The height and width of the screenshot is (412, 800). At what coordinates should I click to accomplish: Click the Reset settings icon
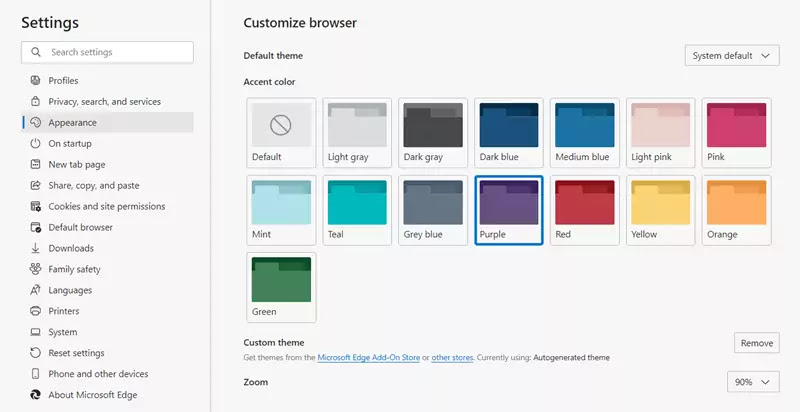(x=35, y=352)
